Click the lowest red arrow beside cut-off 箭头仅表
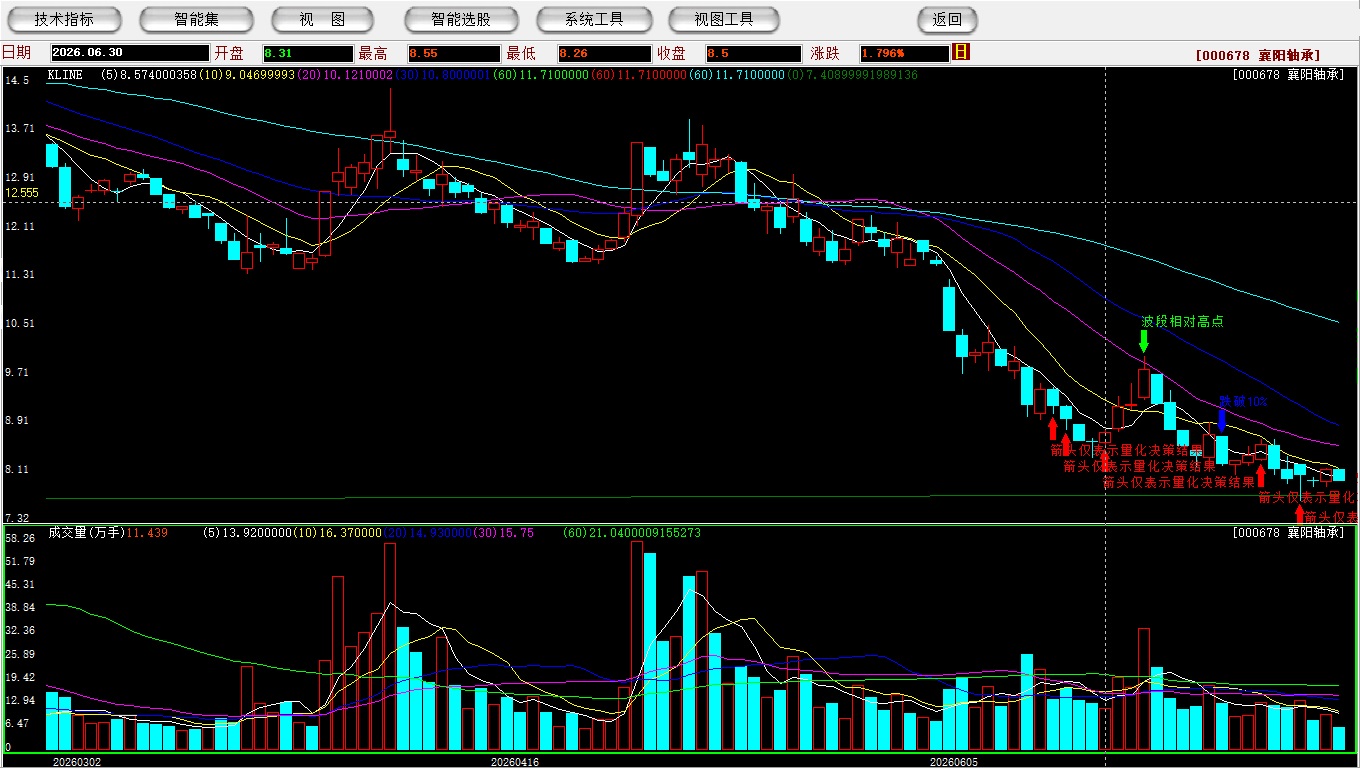Viewport: 1360px width, 768px height. click(x=1300, y=516)
